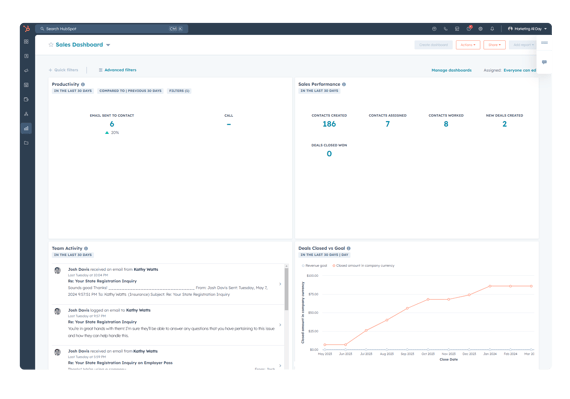Toggle the Closed amount in company currency legend
This screenshot has width=570, height=399.
364,266
